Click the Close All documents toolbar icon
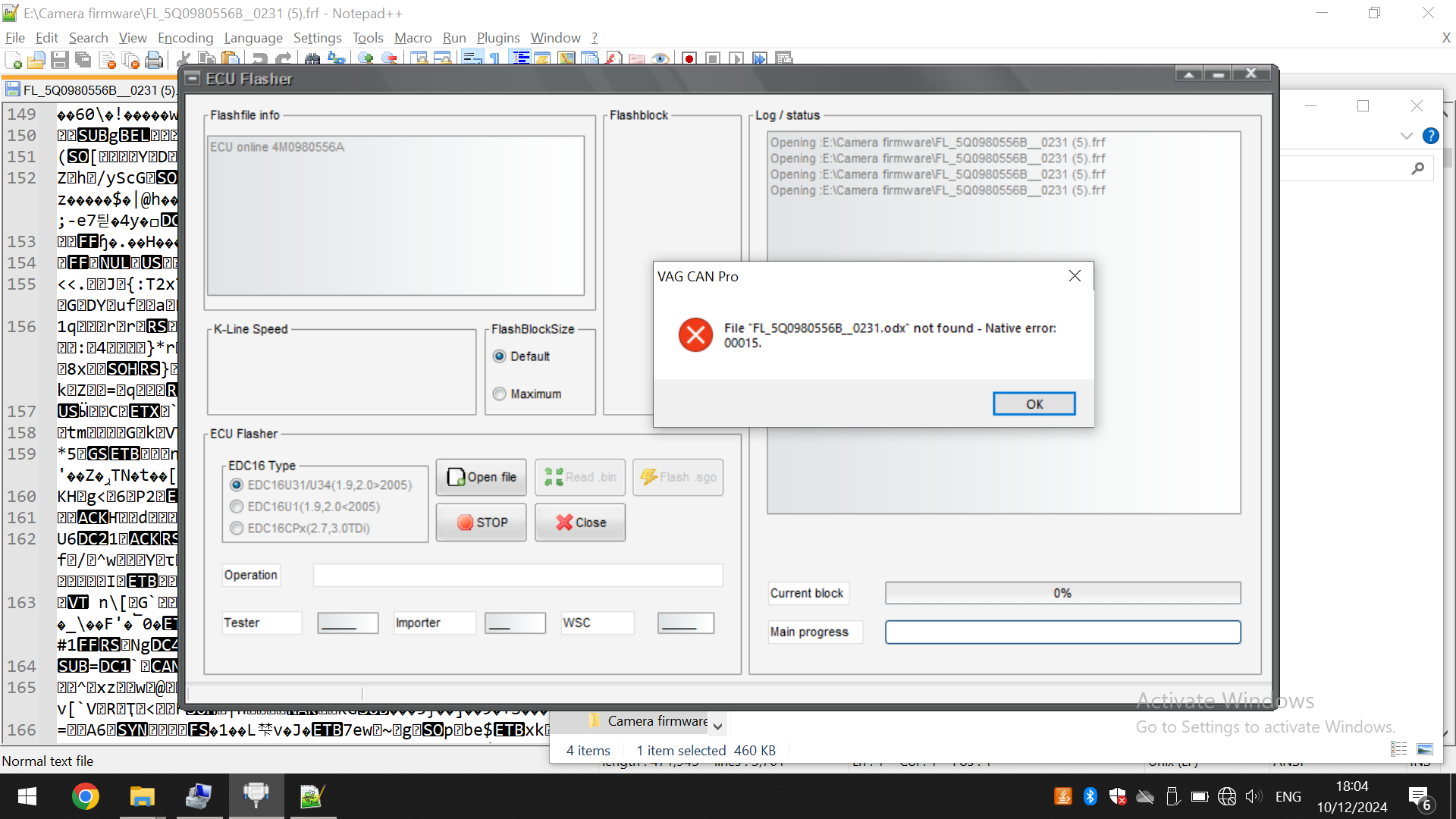Image resolution: width=1456 pixels, height=819 pixels. [x=130, y=59]
